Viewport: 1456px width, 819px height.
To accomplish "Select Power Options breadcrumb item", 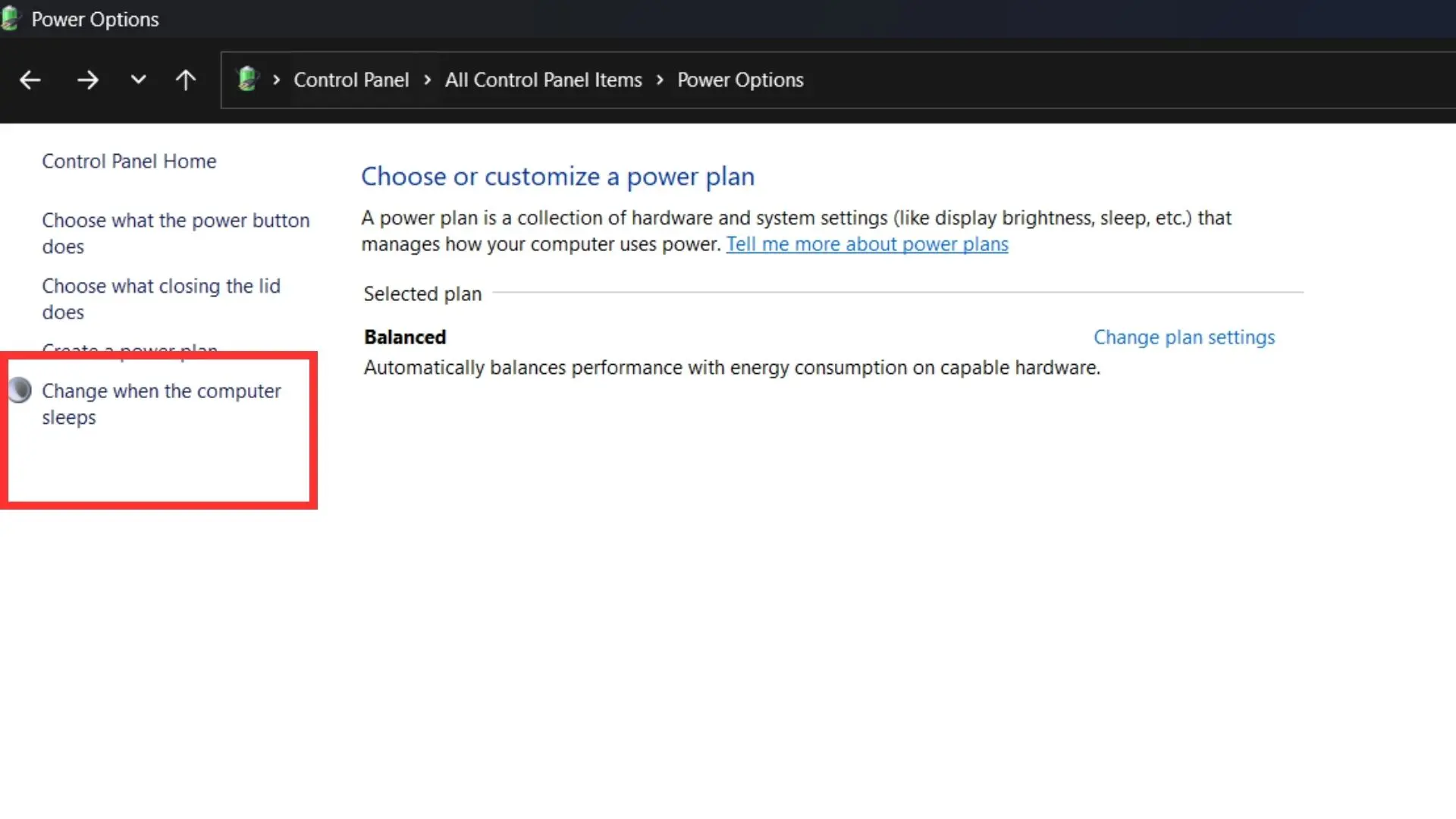I will 740,80.
